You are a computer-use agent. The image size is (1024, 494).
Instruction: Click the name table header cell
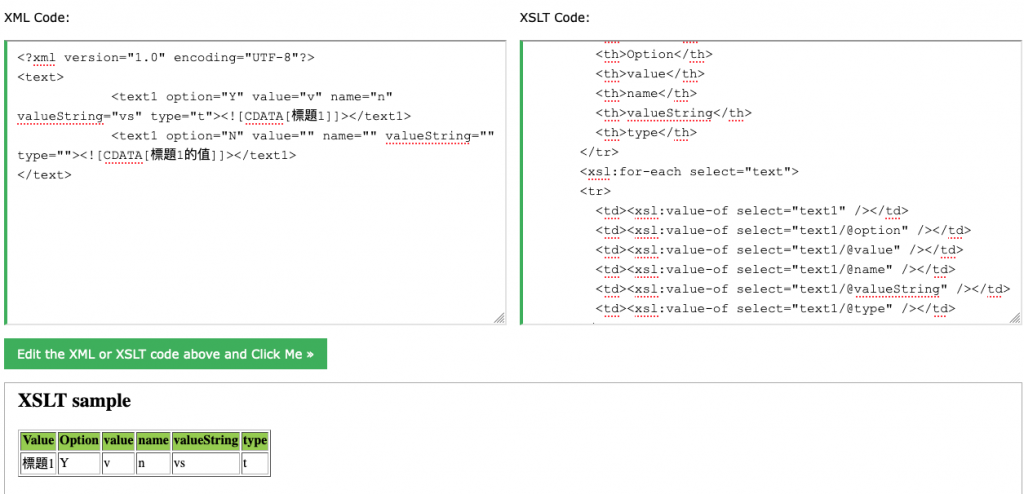coord(153,440)
